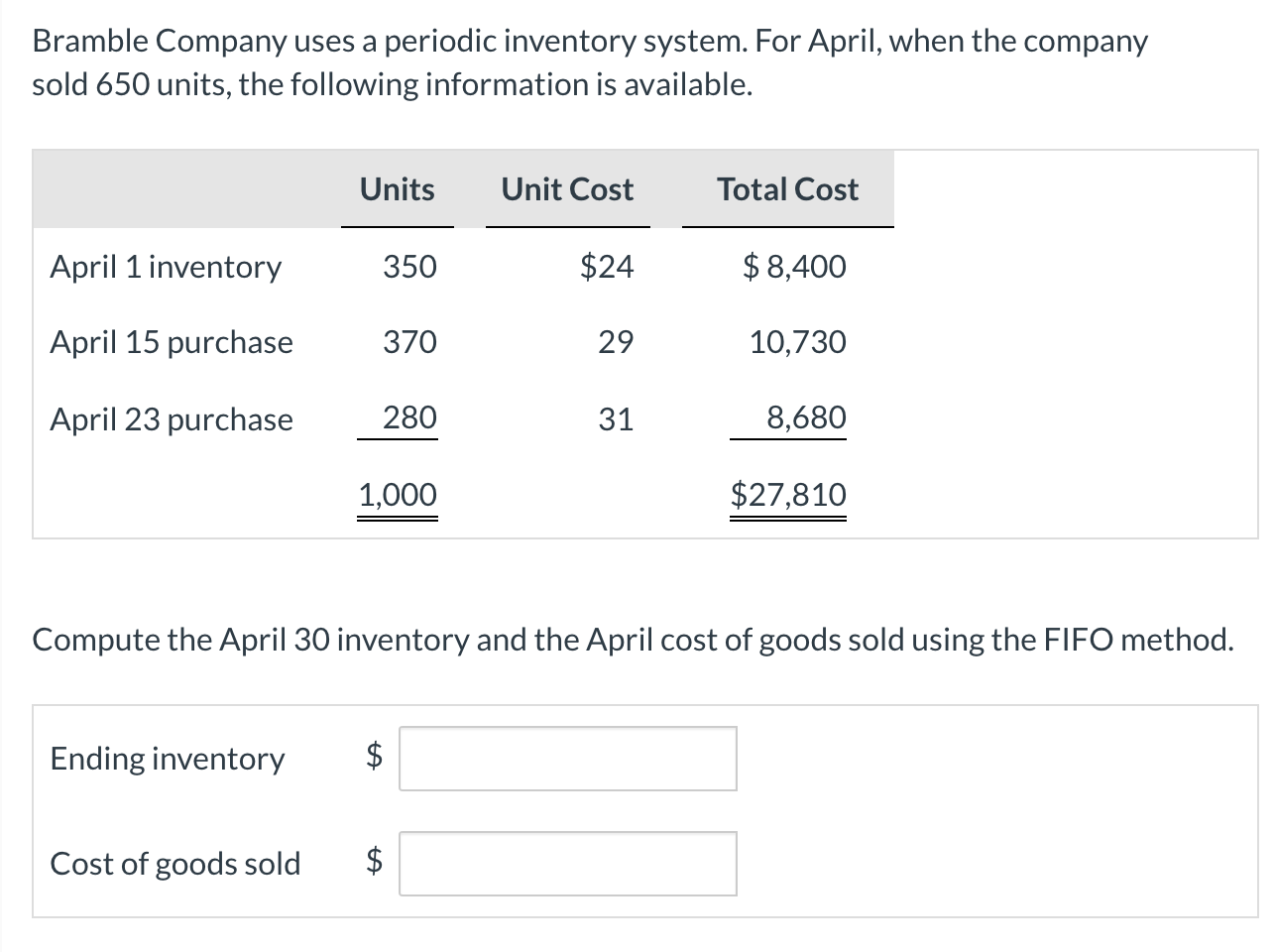The height and width of the screenshot is (952, 1275).
Task: Click the 1,000 total units value
Action: click(x=397, y=494)
